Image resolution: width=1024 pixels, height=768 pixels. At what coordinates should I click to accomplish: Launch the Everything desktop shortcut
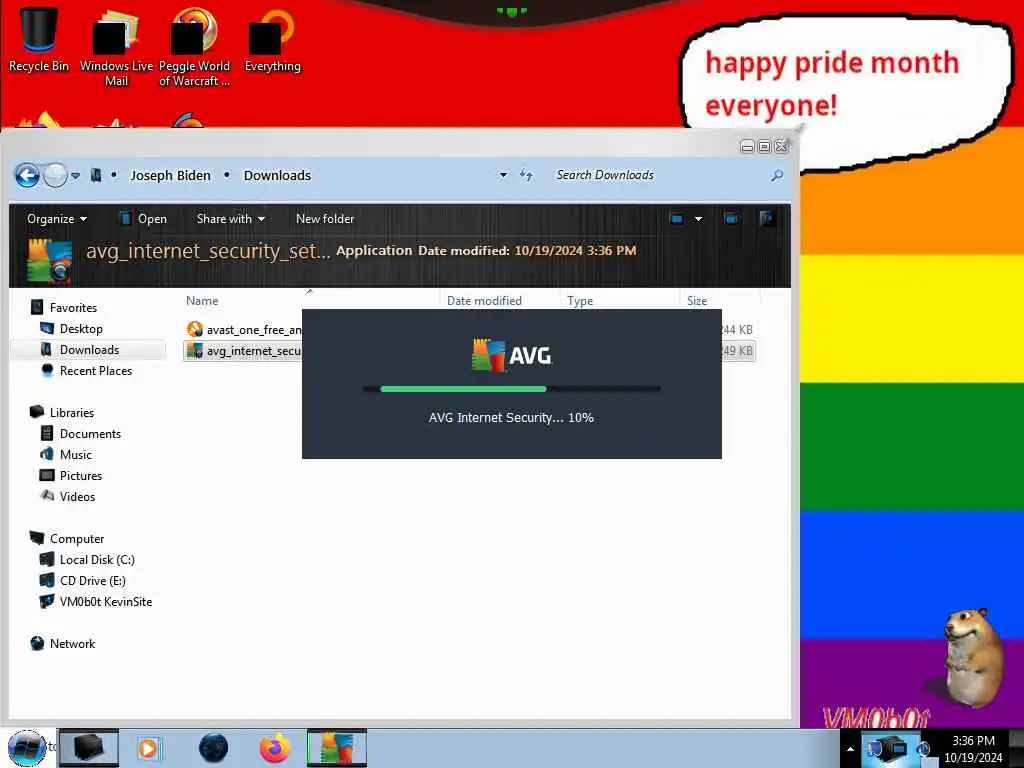(x=272, y=39)
